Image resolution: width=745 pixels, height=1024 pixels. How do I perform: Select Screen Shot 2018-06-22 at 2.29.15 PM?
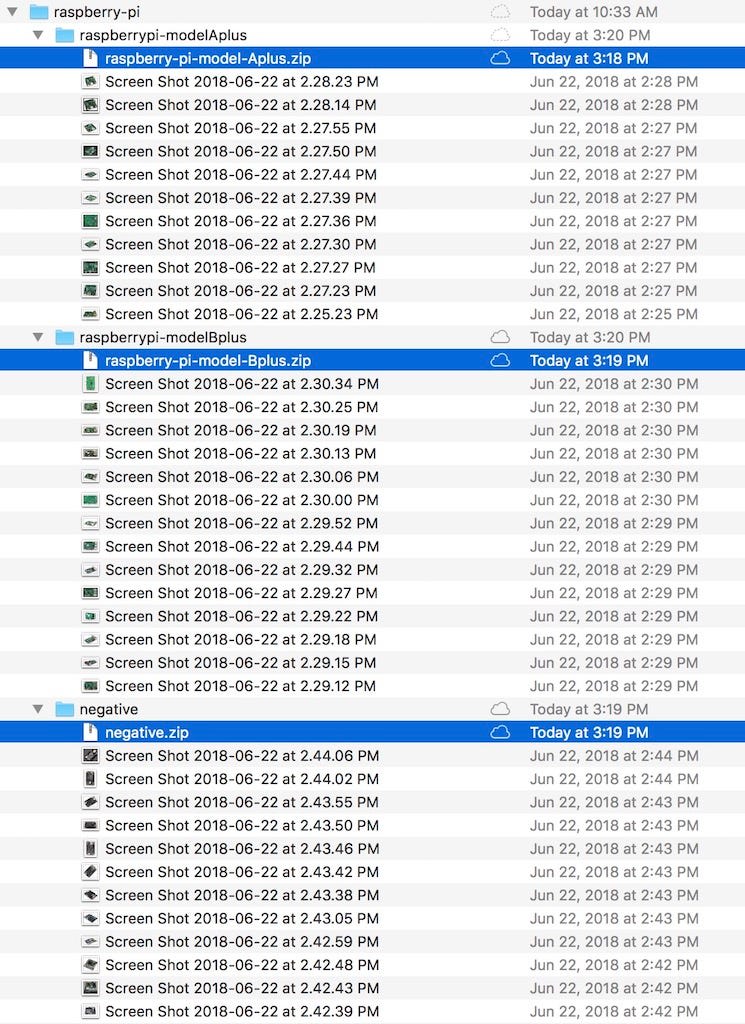(x=241, y=663)
